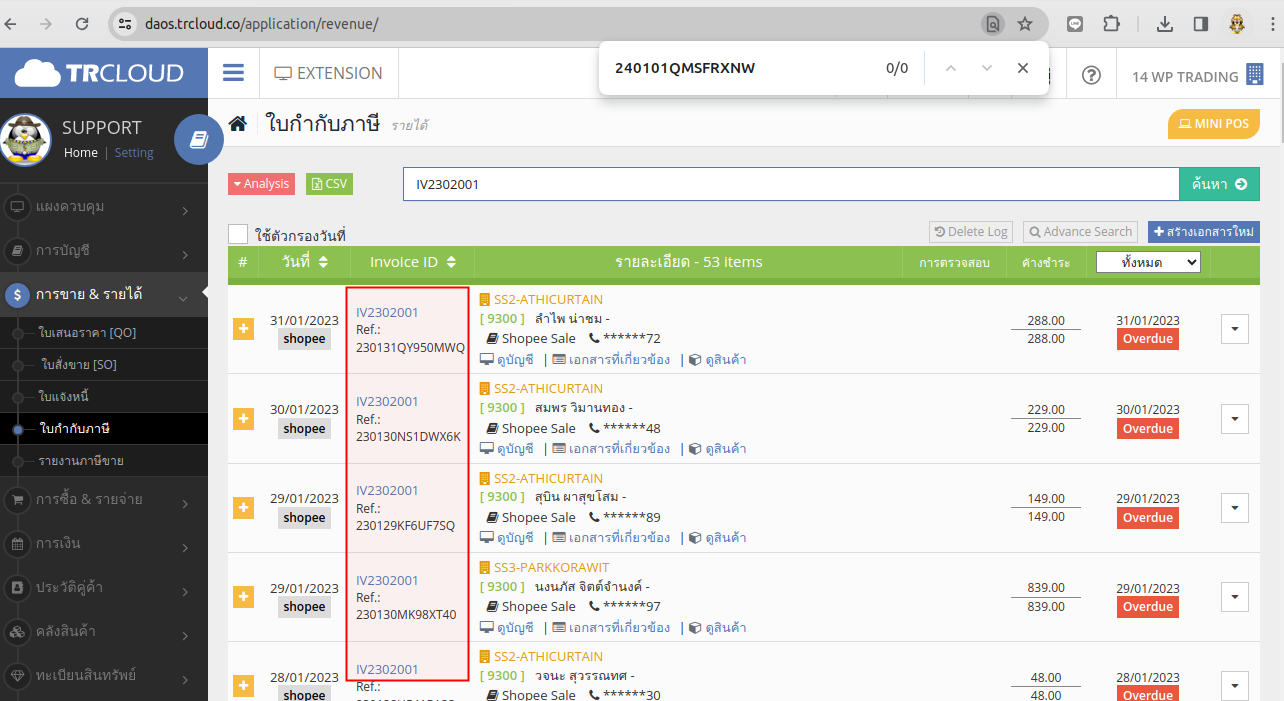This screenshot has width=1284, height=701.
Task: Expand the 230130MK98XT40 row with plus icon
Action: coord(243,597)
